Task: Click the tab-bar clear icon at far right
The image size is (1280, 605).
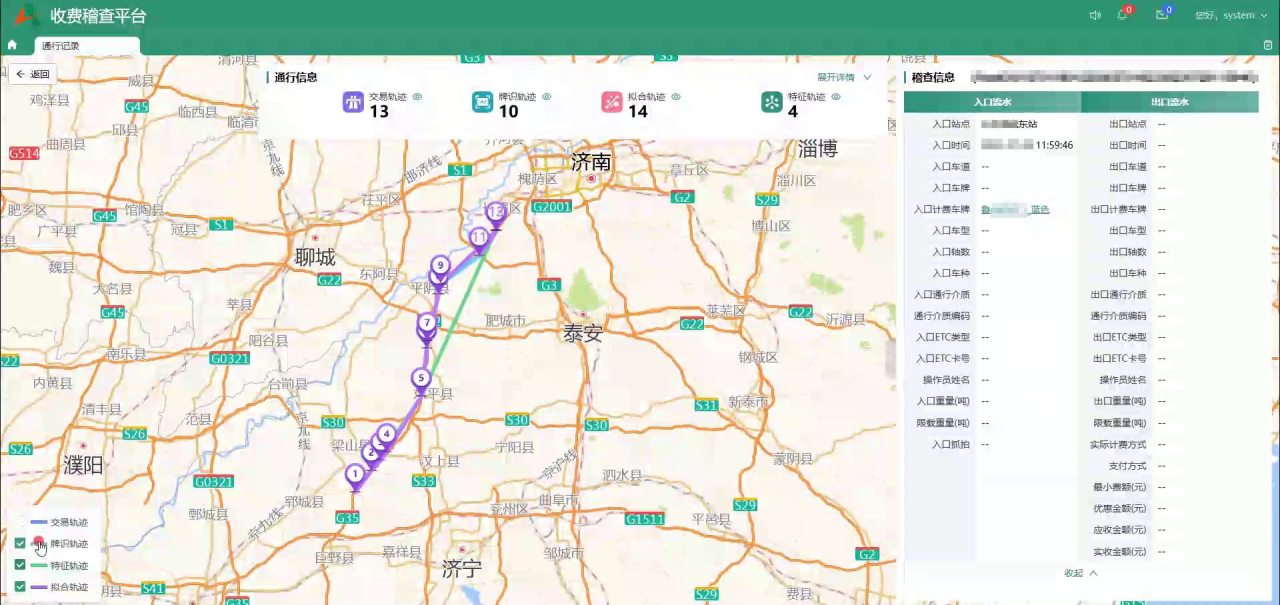Action: [1268, 45]
